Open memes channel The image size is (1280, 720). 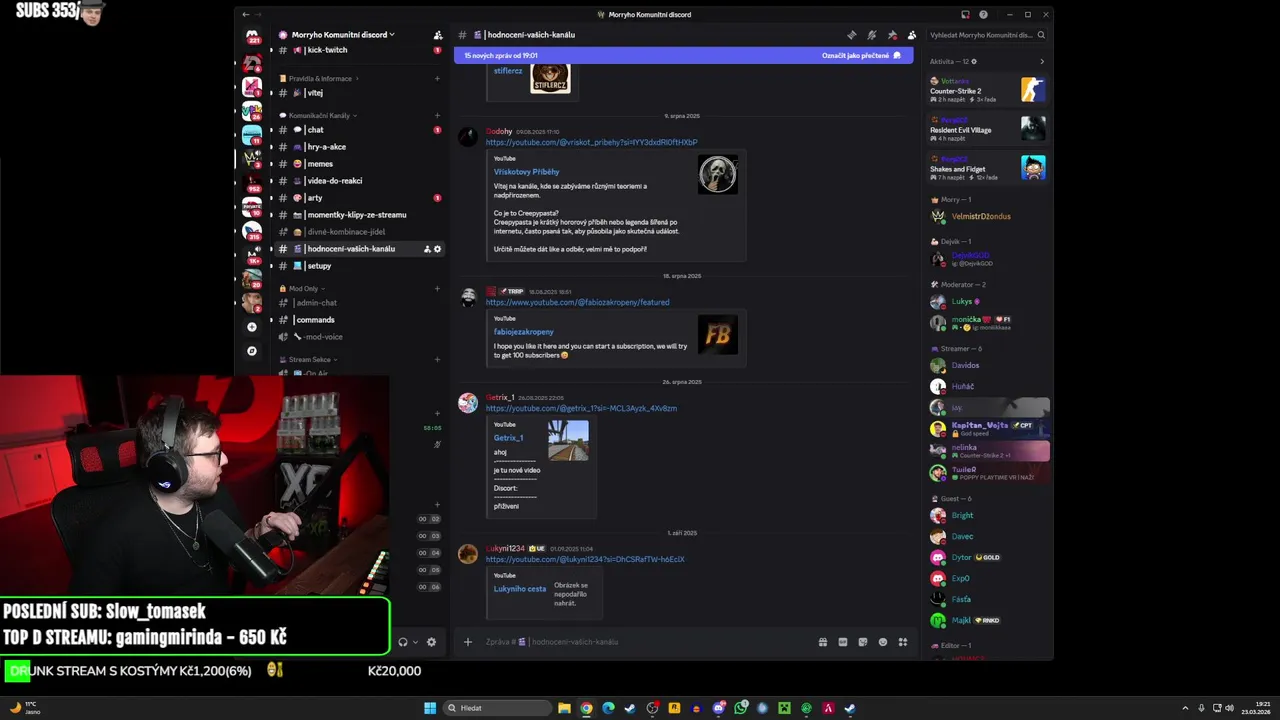[358, 164]
